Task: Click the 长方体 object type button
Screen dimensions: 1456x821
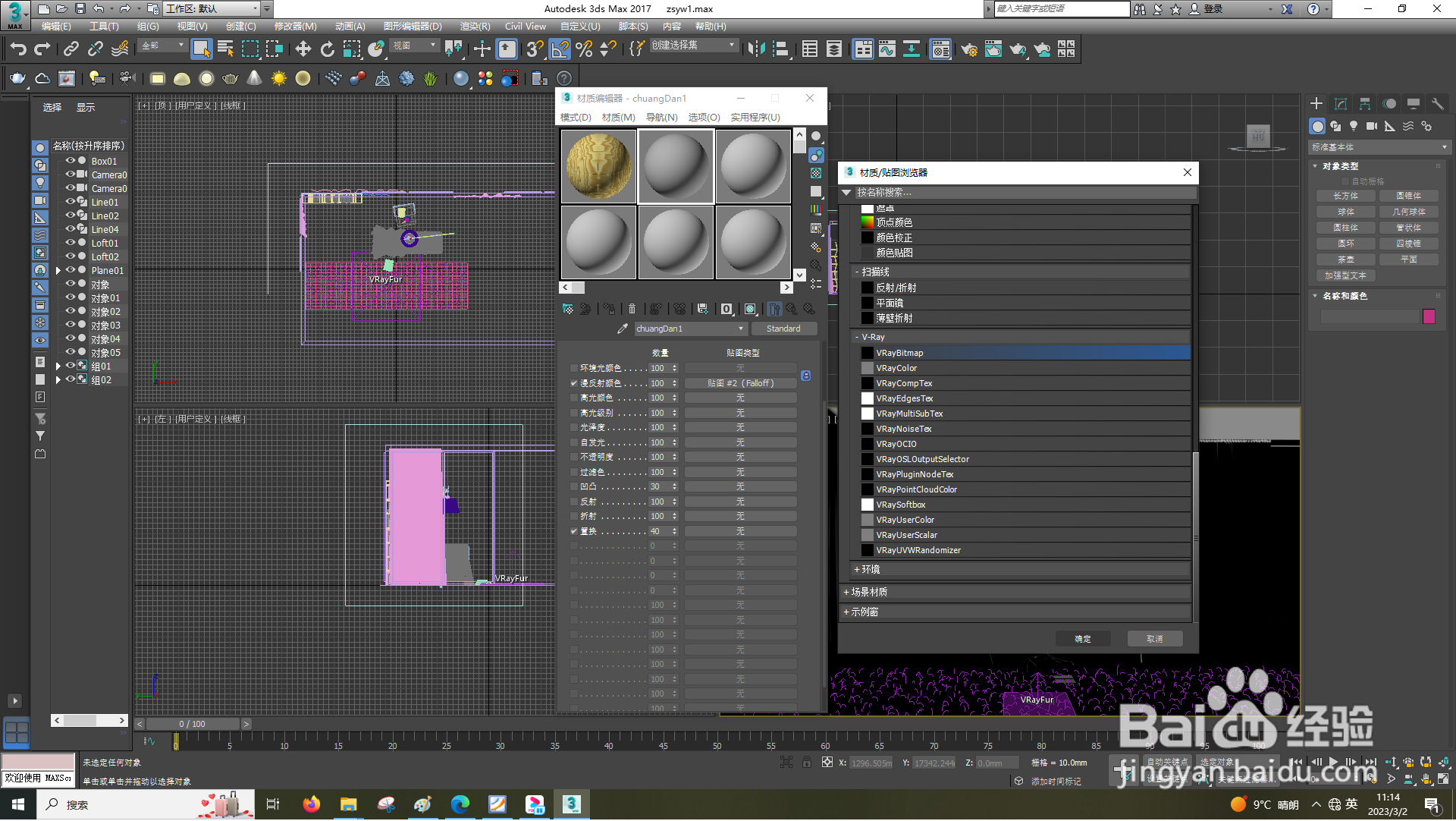Action: click(1346, 196)
